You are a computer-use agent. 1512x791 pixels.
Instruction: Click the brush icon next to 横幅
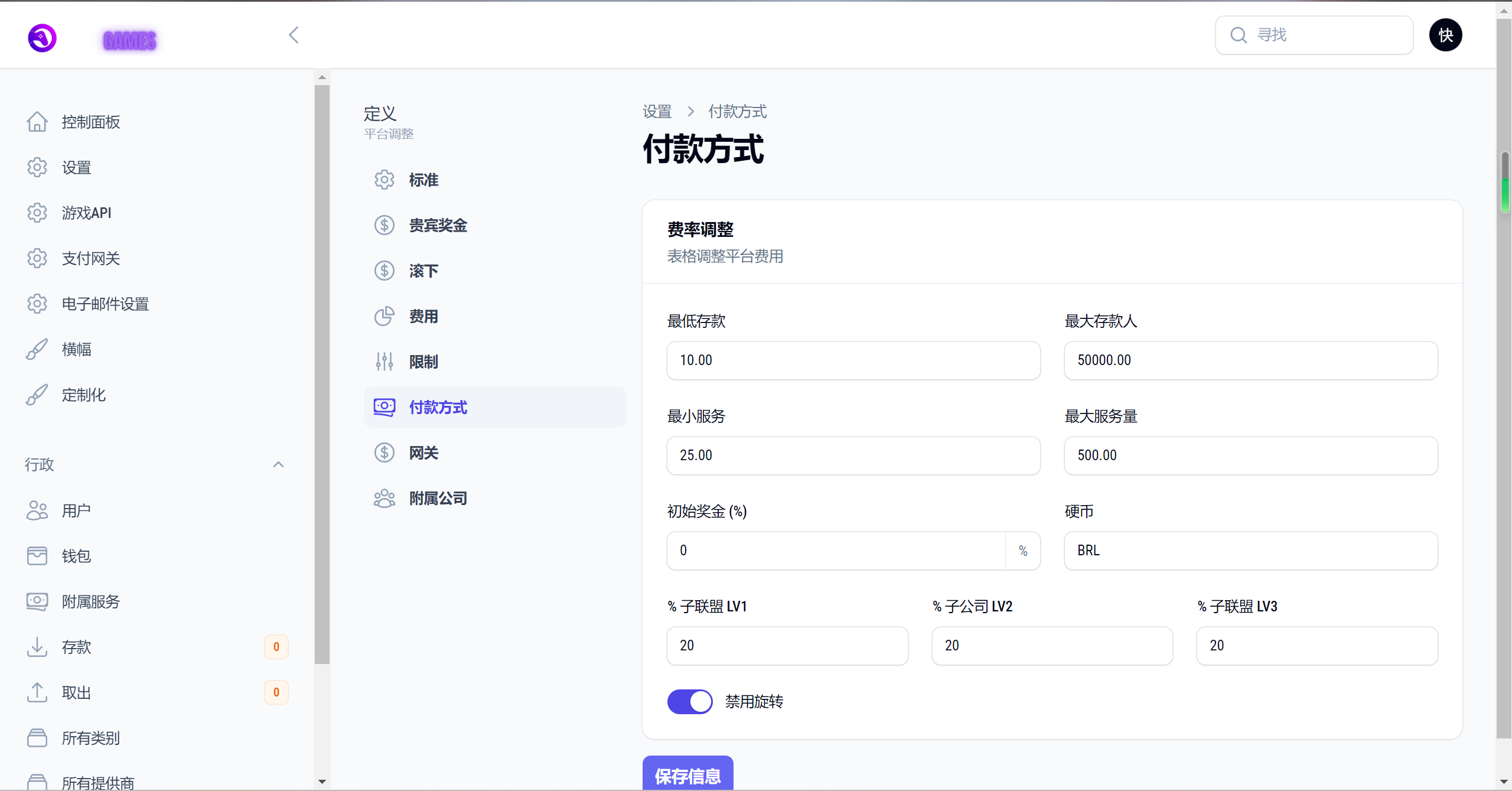(37, 349)
